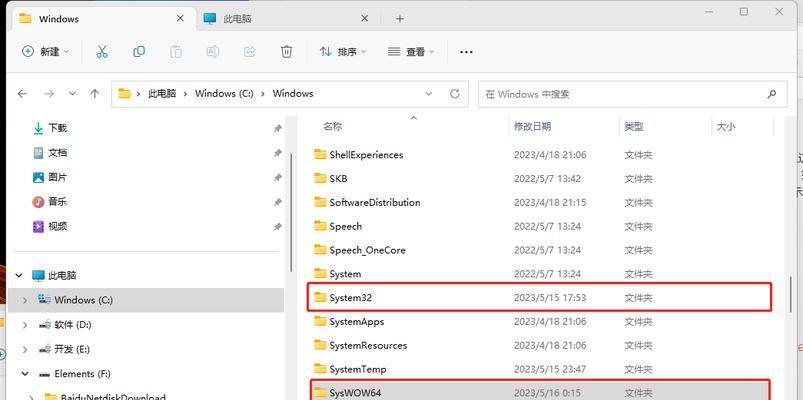Switch to the 此电脑 tab
This screenshot has width=803, height=400.
287,19
